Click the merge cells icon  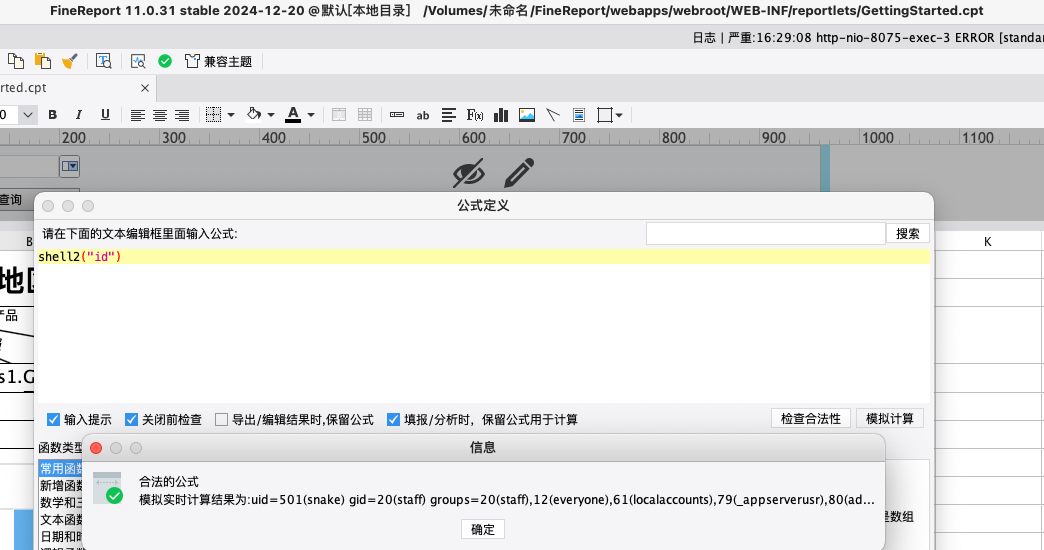click(x=339, y=115)
